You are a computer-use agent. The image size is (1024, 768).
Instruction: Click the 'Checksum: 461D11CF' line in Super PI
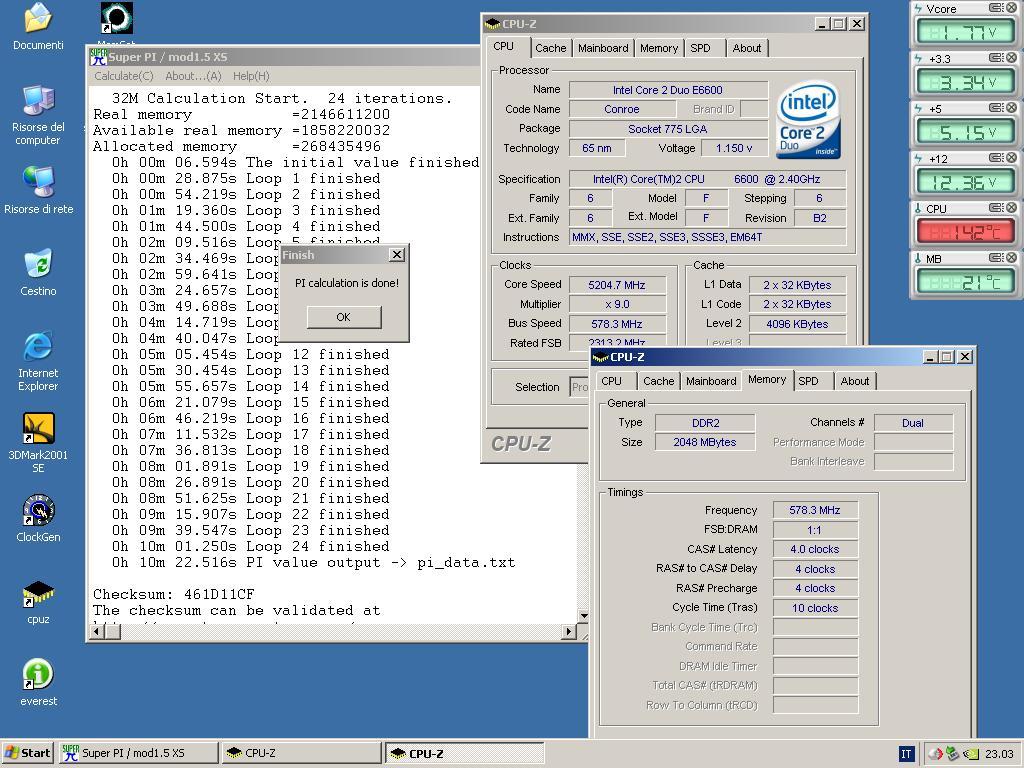coord(174,594)
